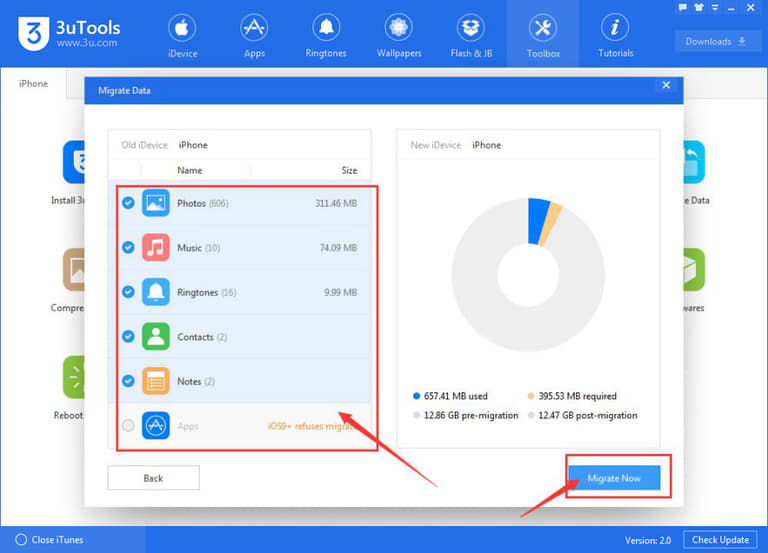Click the App Store icon in the Apps row

156,426
